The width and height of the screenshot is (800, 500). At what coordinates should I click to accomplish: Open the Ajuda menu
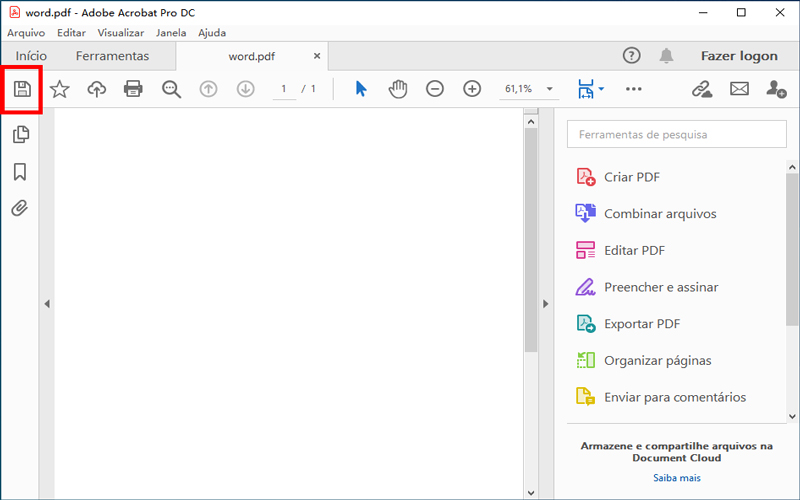pyautogui.click(x=212, y=33)
